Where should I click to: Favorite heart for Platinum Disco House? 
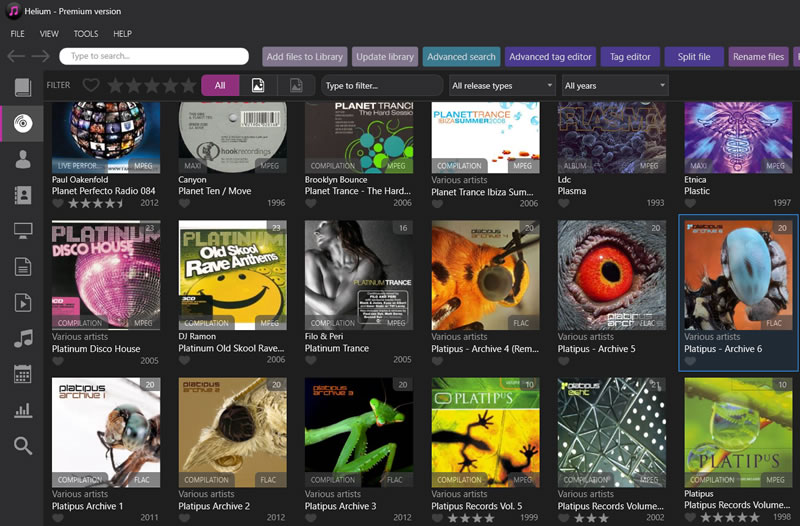click(58, 361)
